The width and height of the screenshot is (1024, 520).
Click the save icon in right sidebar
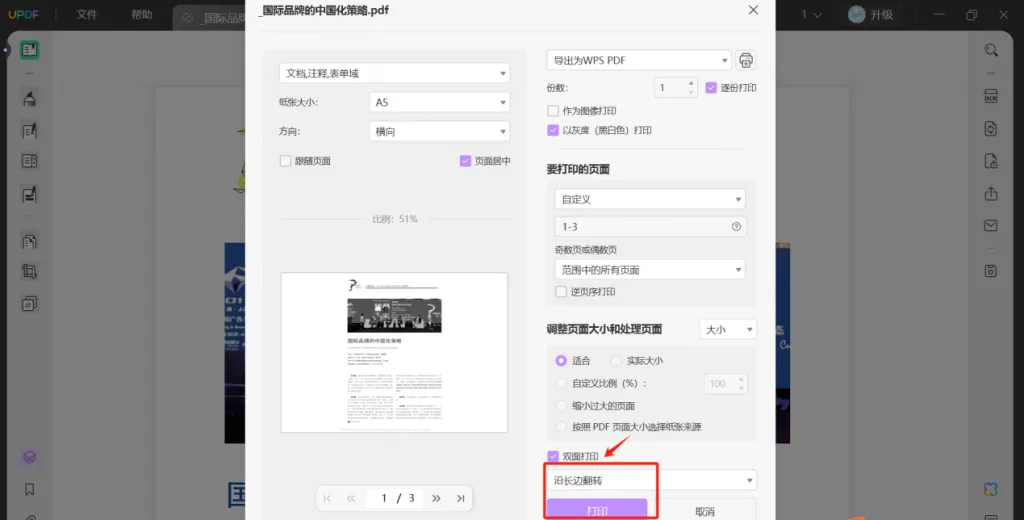click(x=991, y=270)
